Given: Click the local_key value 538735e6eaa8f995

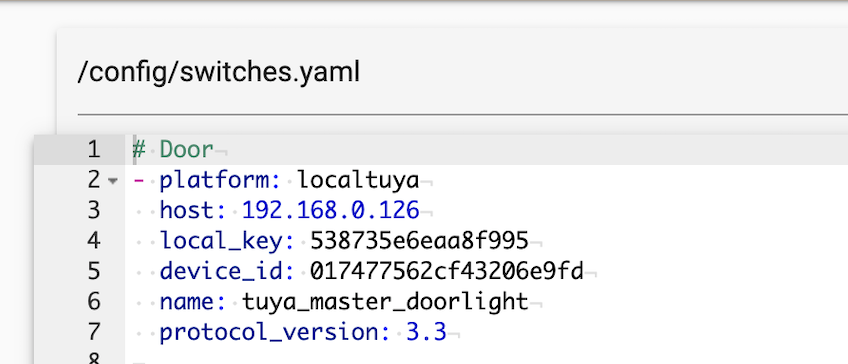Looking at the screenshot, I should coord(419,241).
